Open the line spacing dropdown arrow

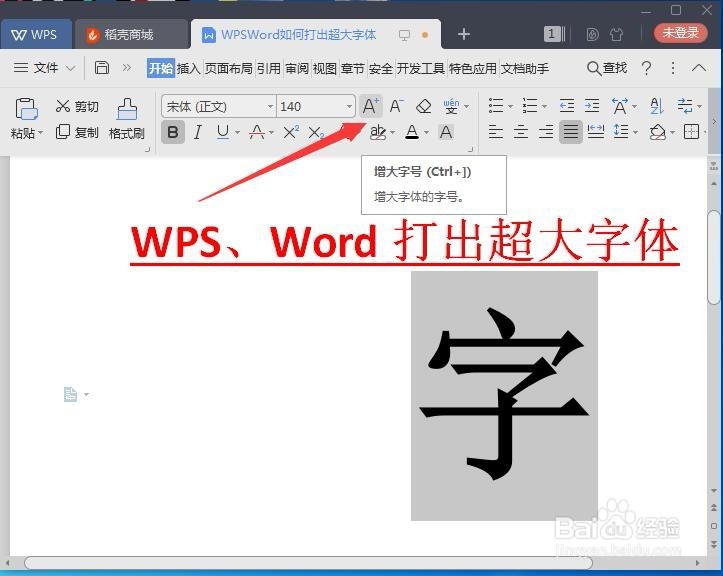click(x=636, y=133)
